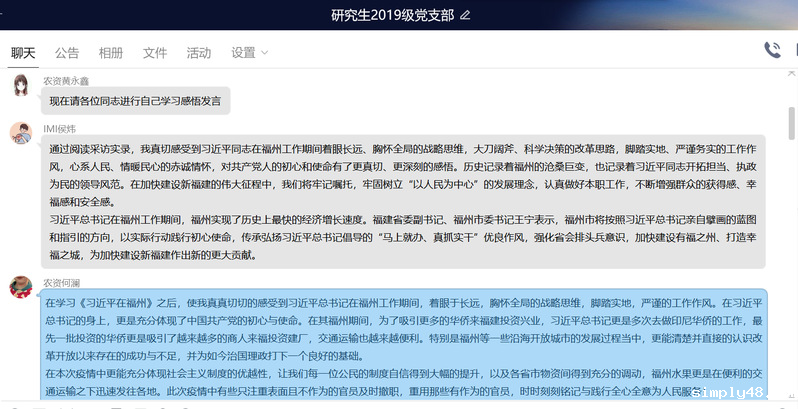The width and height of the screenshot is (798, 409).
Task: Click the sender name 农资黄永鑫
Action: [x=66, y=78]
